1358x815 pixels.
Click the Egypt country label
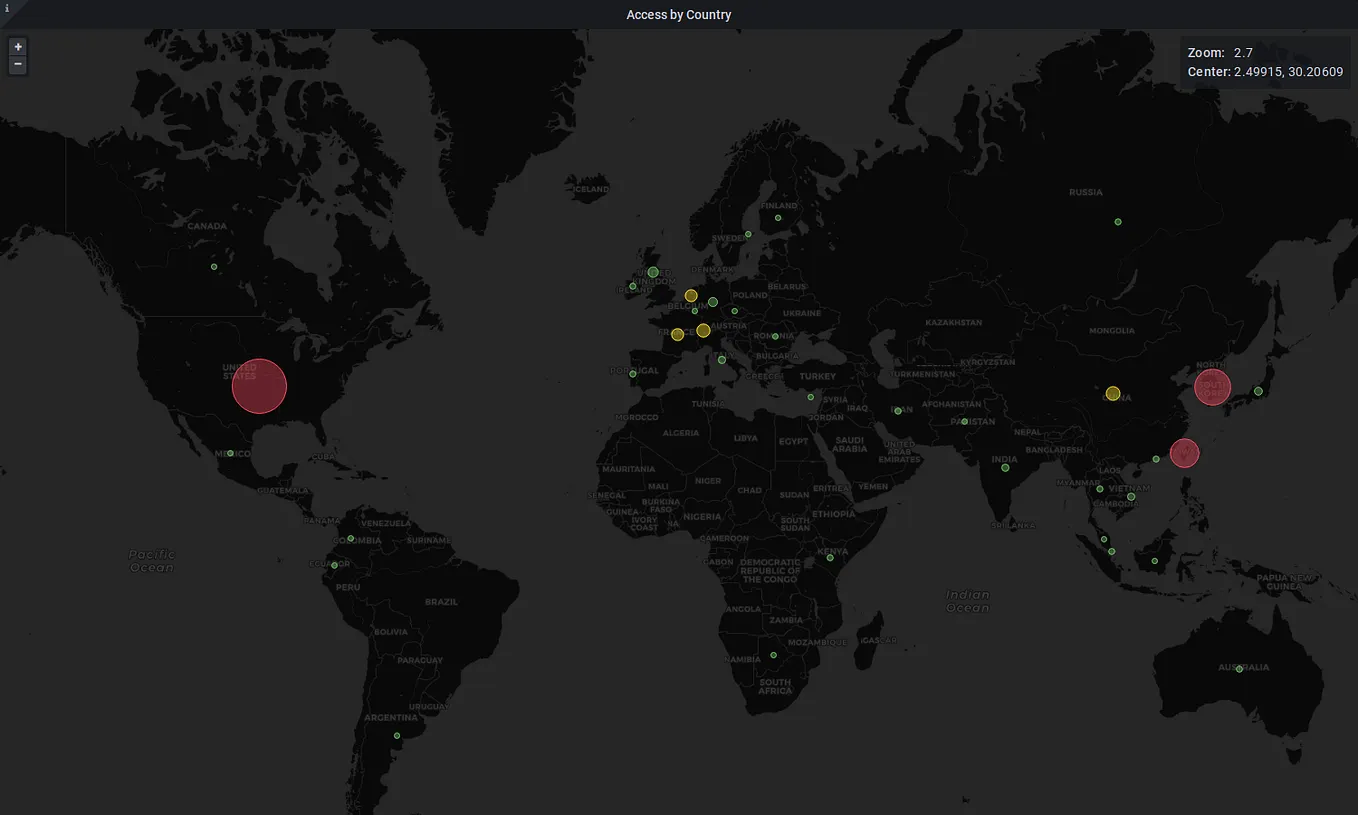793,441
